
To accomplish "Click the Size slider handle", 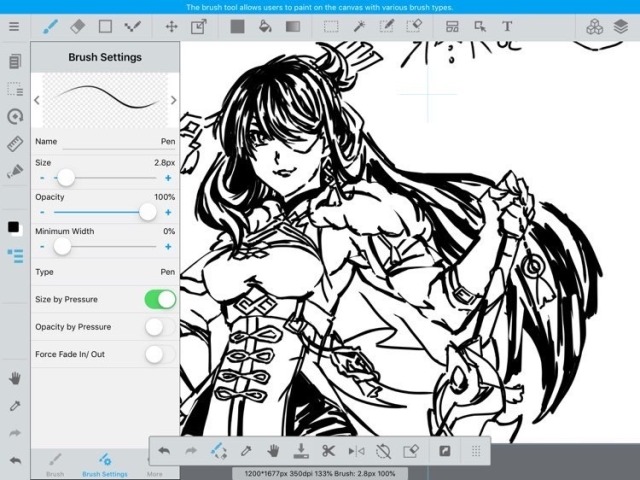I will click(66, 178).
